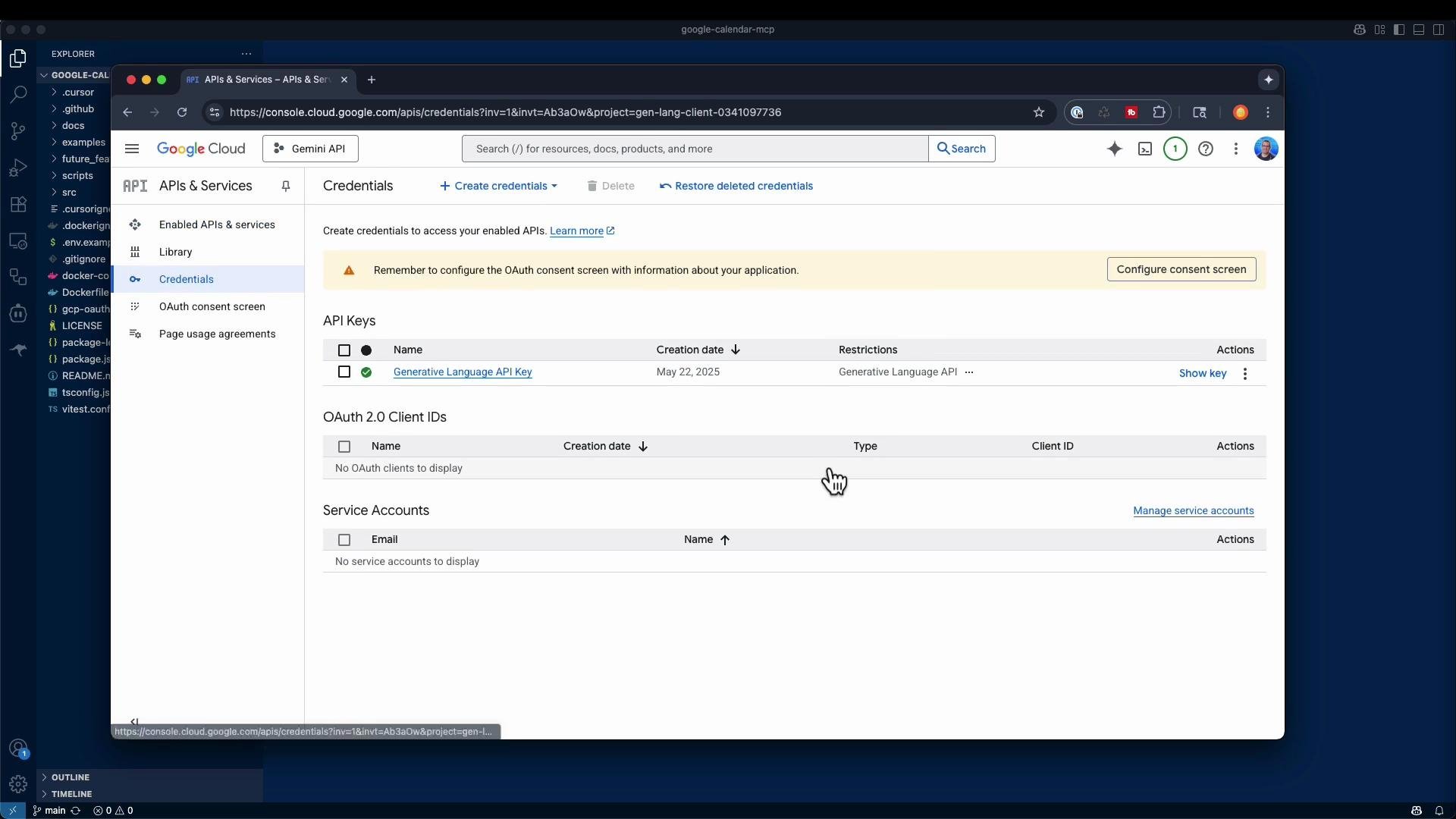Activate Cloud Shell terminal icon
This screenshot has width=1456, height=819.
click(1145, 149)
